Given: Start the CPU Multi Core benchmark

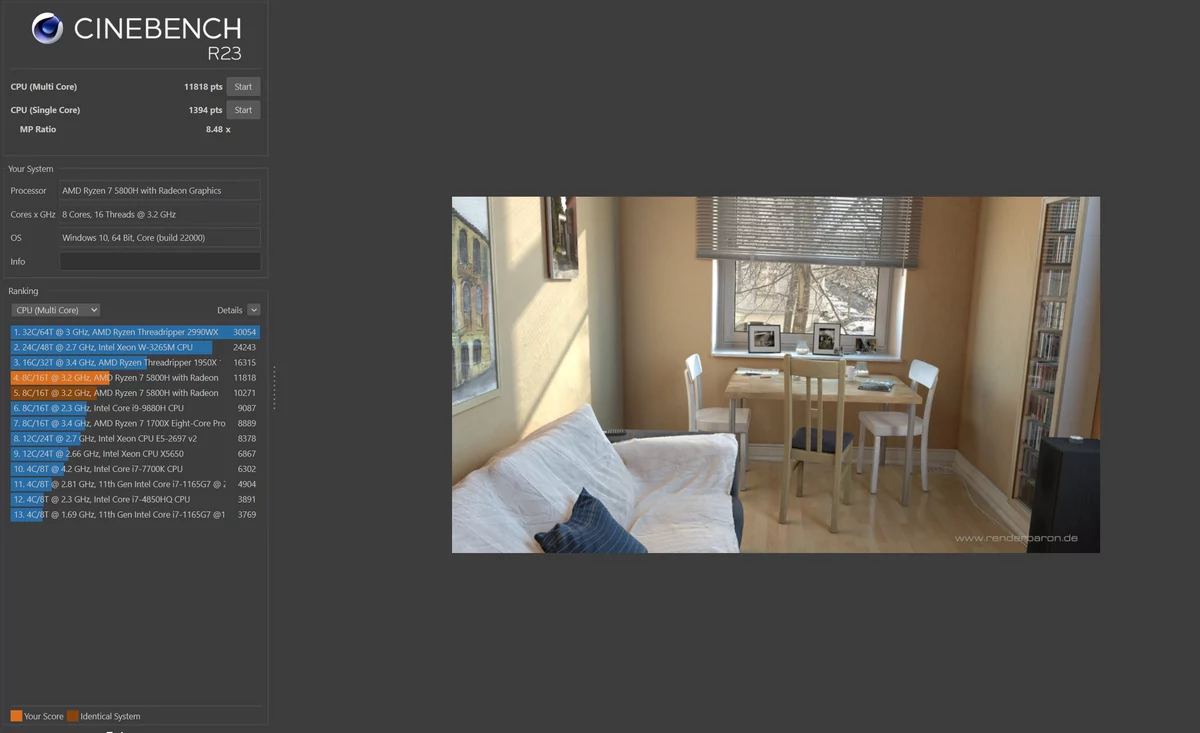Looking at the screenshot, I should point(243,87).
